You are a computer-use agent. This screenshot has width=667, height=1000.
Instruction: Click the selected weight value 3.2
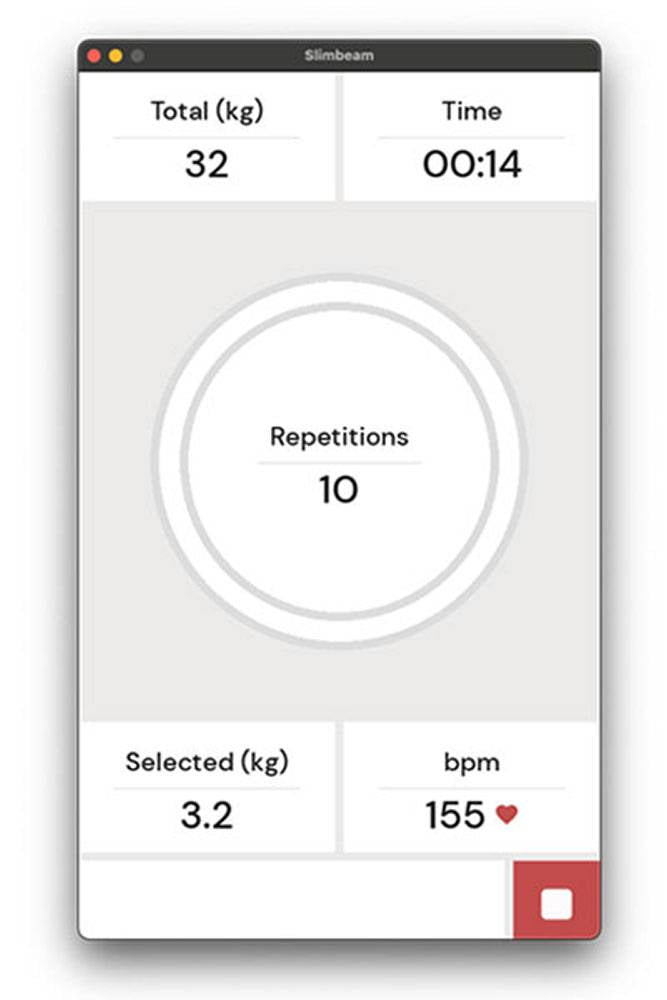[206, 815]
